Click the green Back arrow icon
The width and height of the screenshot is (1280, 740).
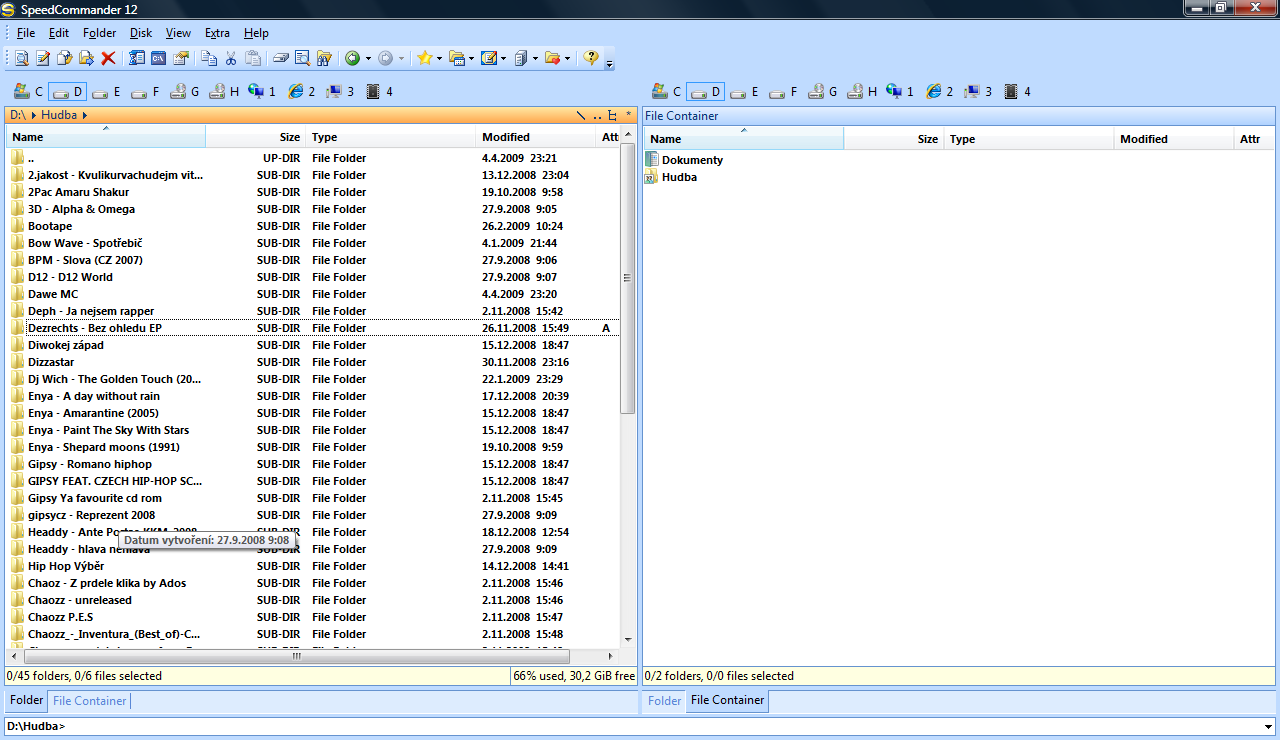pyautogui.click(x=352, y=59)
